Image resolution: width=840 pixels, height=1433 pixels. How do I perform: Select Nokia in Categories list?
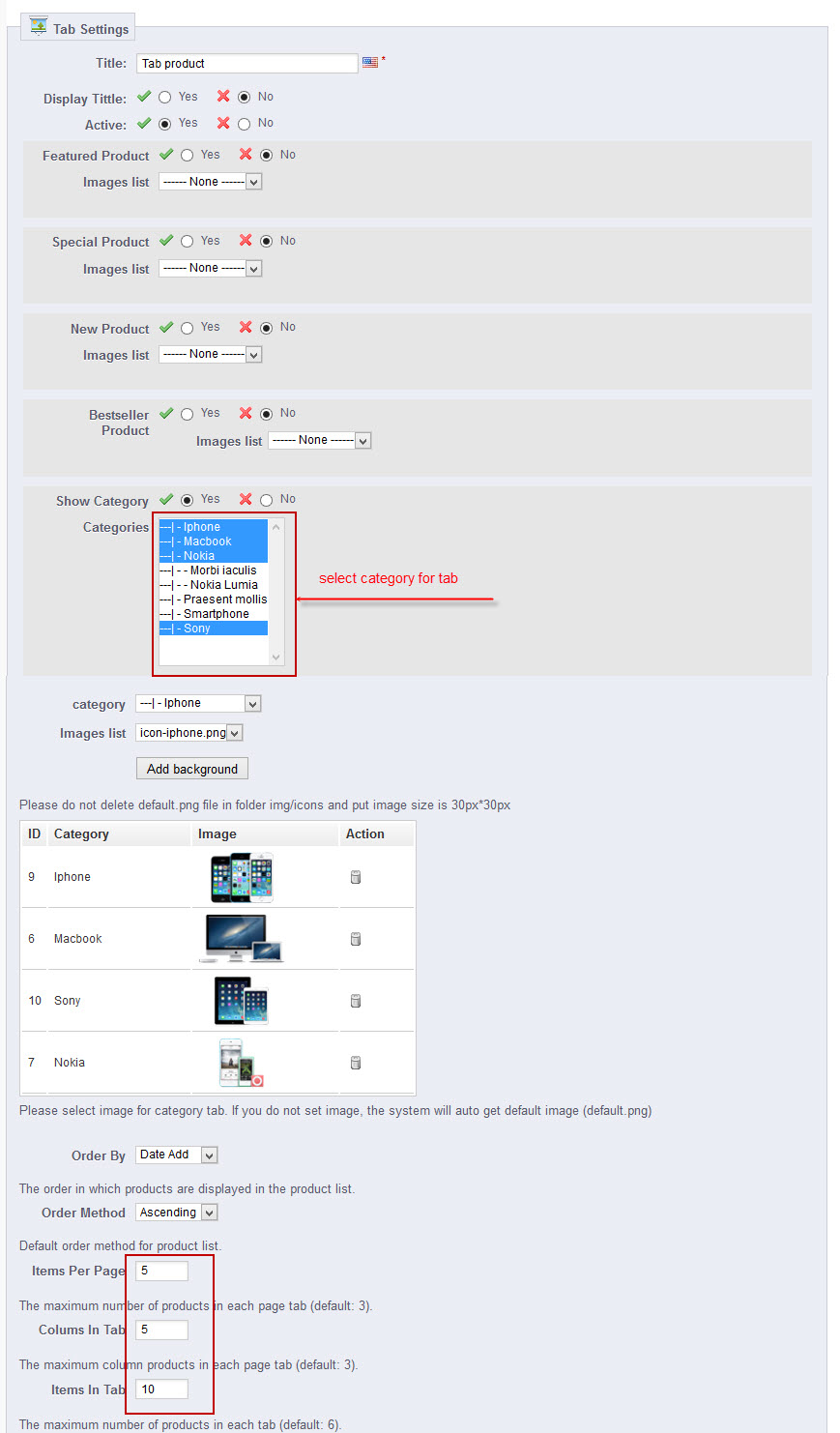[x=214, y=556]
